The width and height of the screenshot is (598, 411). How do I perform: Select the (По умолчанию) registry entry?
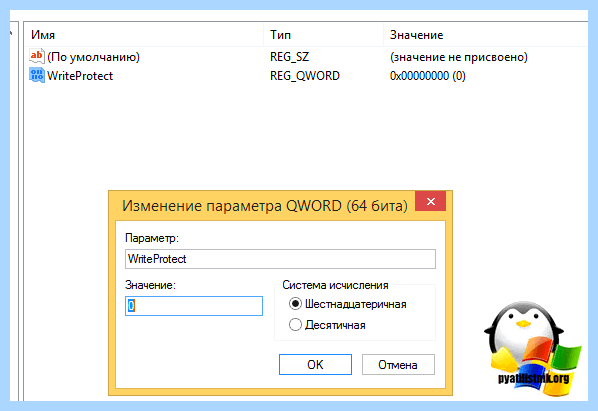(x=93, y=57)
